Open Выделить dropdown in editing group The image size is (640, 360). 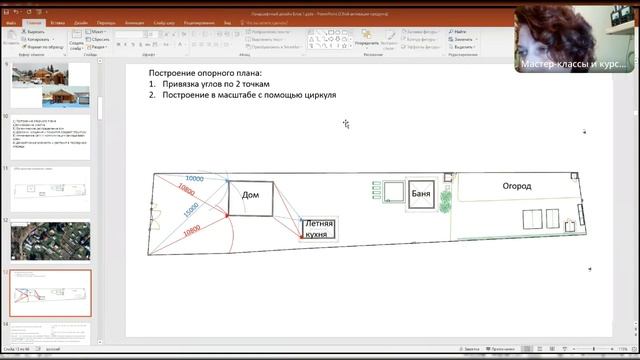461,47
